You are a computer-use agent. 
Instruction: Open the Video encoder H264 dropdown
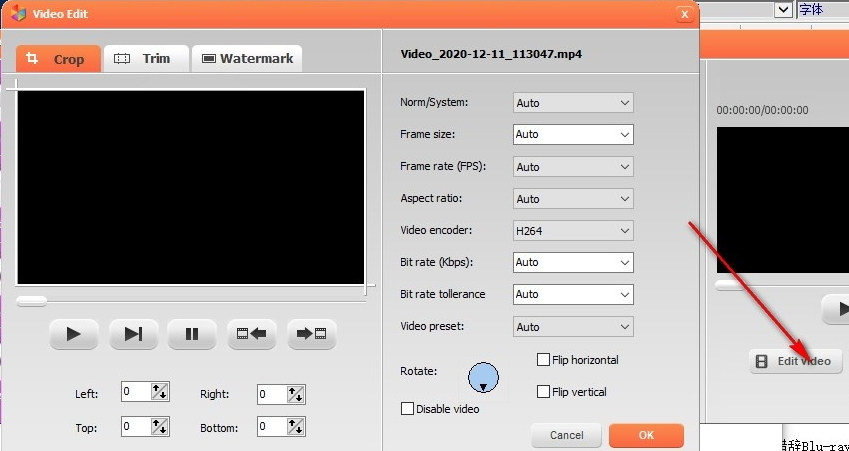(573, 231)
